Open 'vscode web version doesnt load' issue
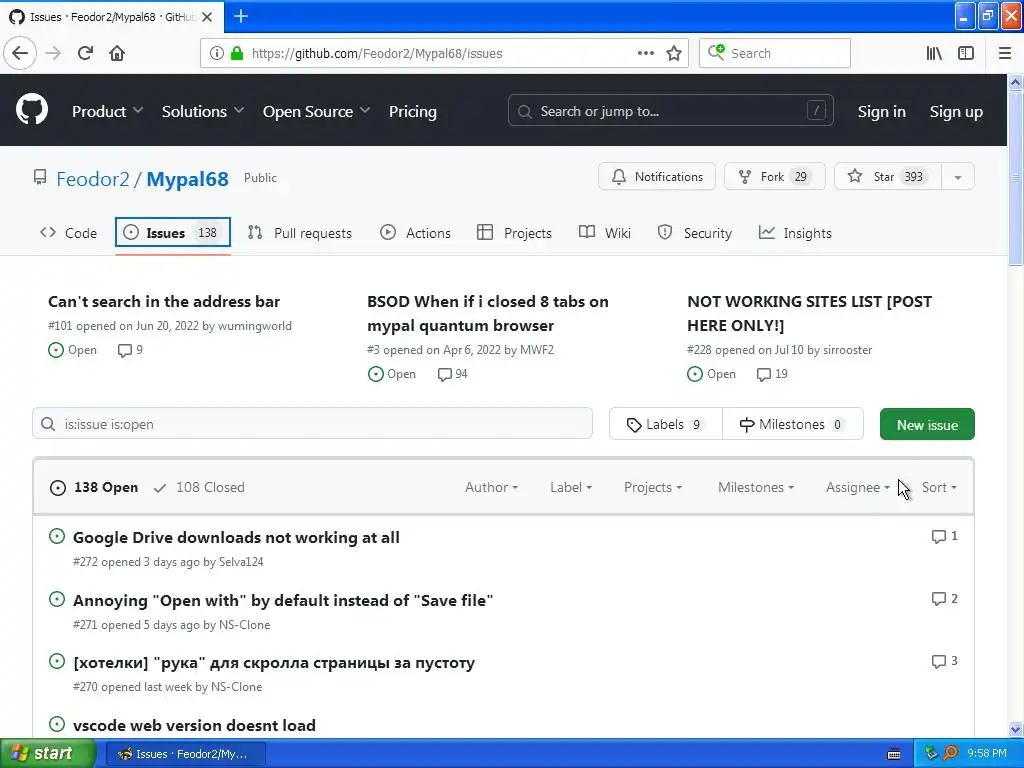Viewport: 1024px width, 768px height. pos(194,726)
